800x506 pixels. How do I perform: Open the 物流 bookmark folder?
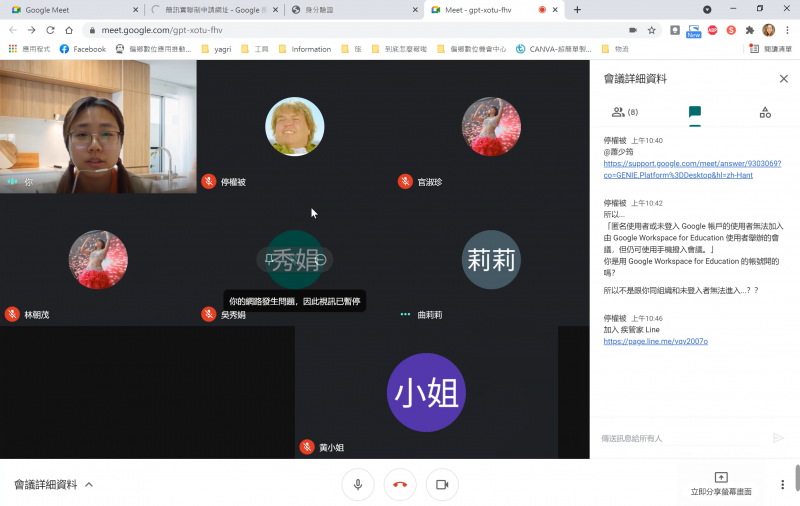615,49
